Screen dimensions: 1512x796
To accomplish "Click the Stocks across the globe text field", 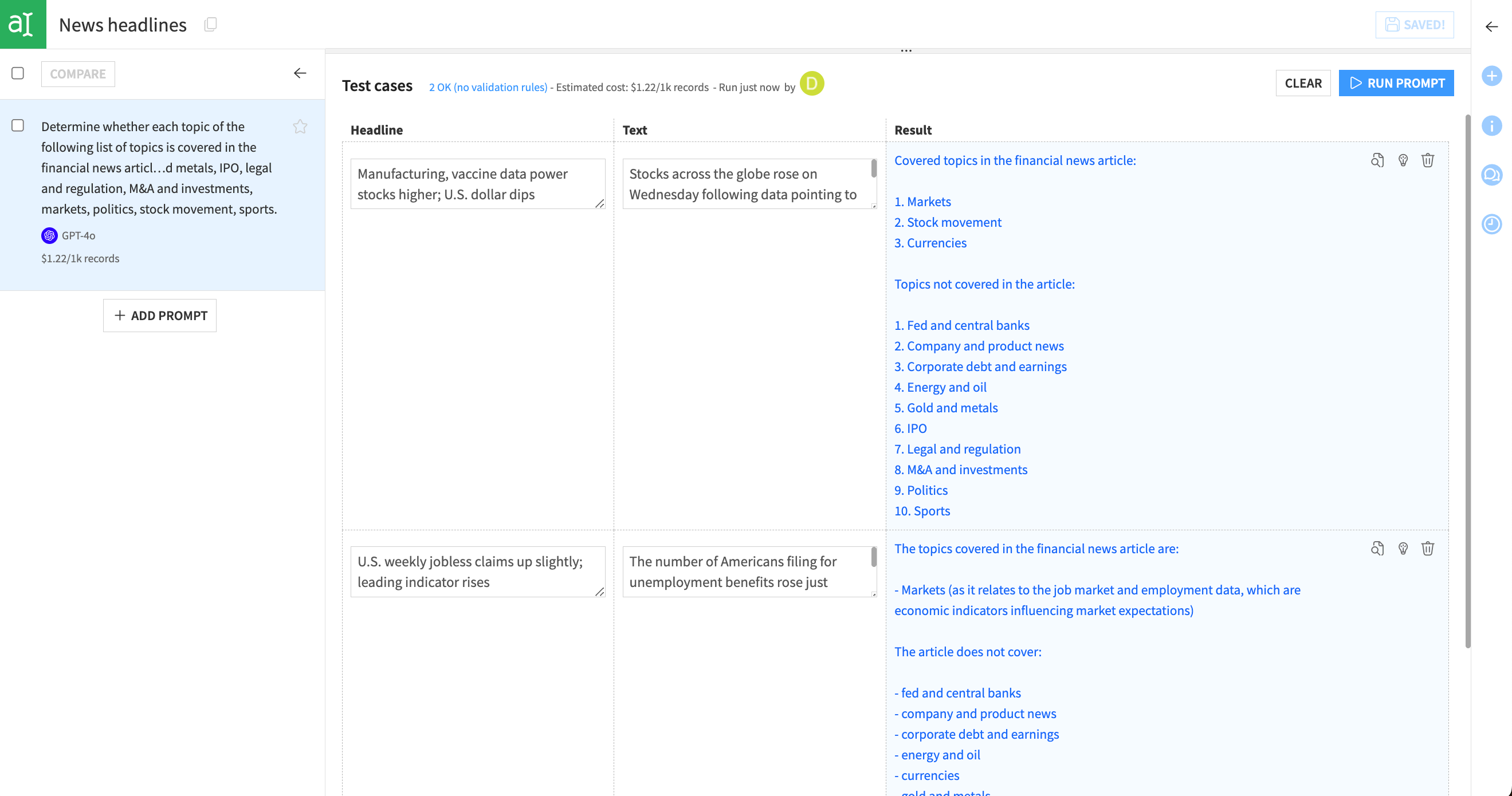I will tap(749, 184).
